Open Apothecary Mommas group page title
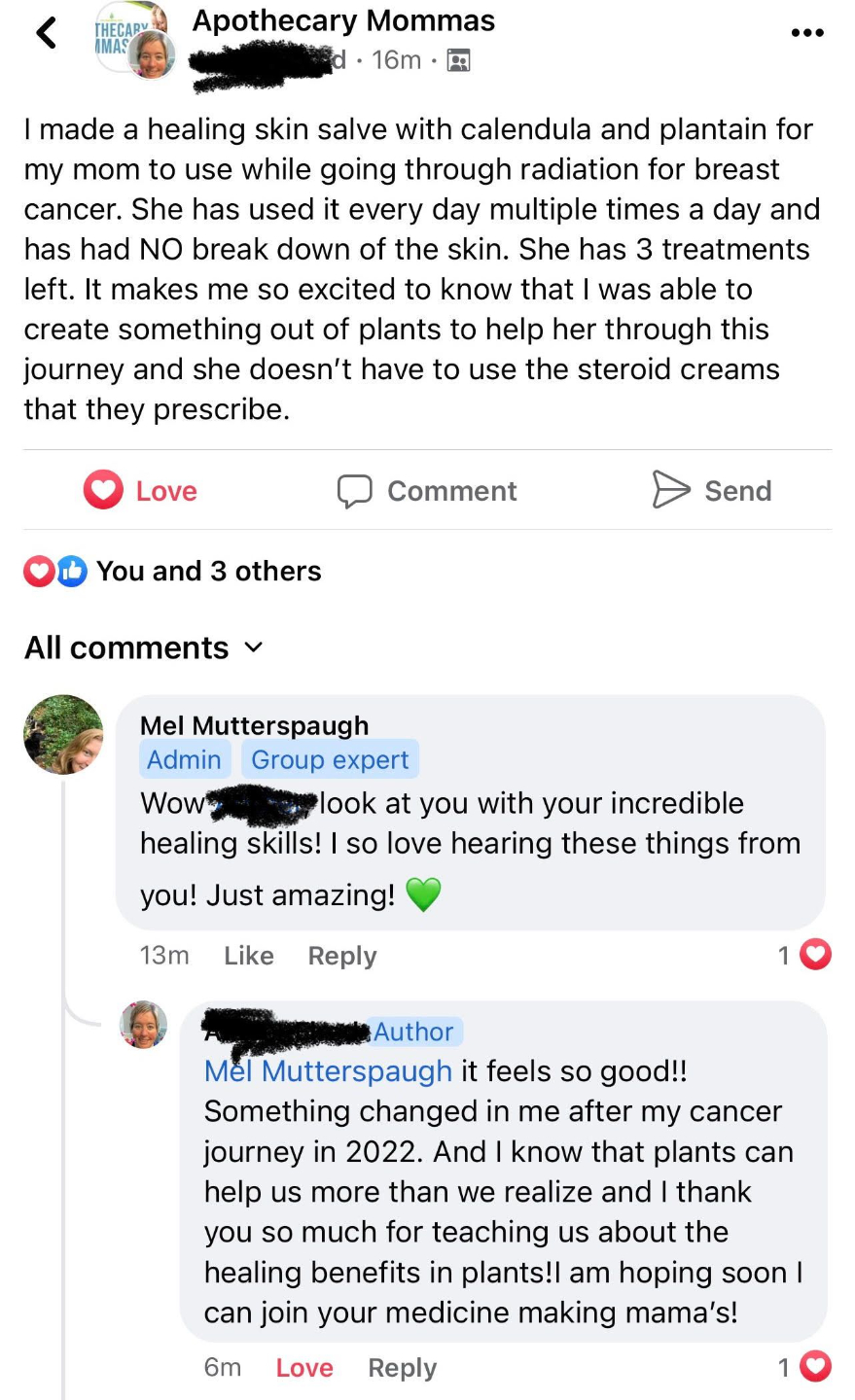 pyautogui.click(x=343, y=20)
